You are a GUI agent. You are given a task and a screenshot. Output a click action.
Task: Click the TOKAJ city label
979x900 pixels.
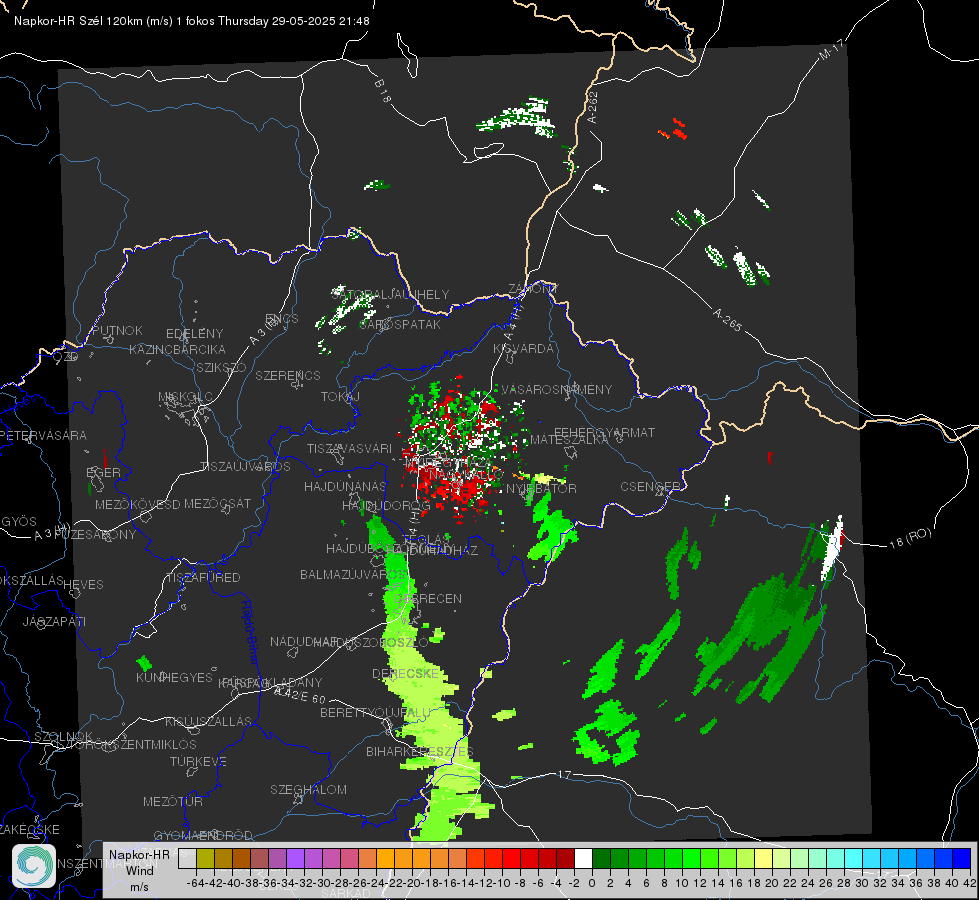340,397
